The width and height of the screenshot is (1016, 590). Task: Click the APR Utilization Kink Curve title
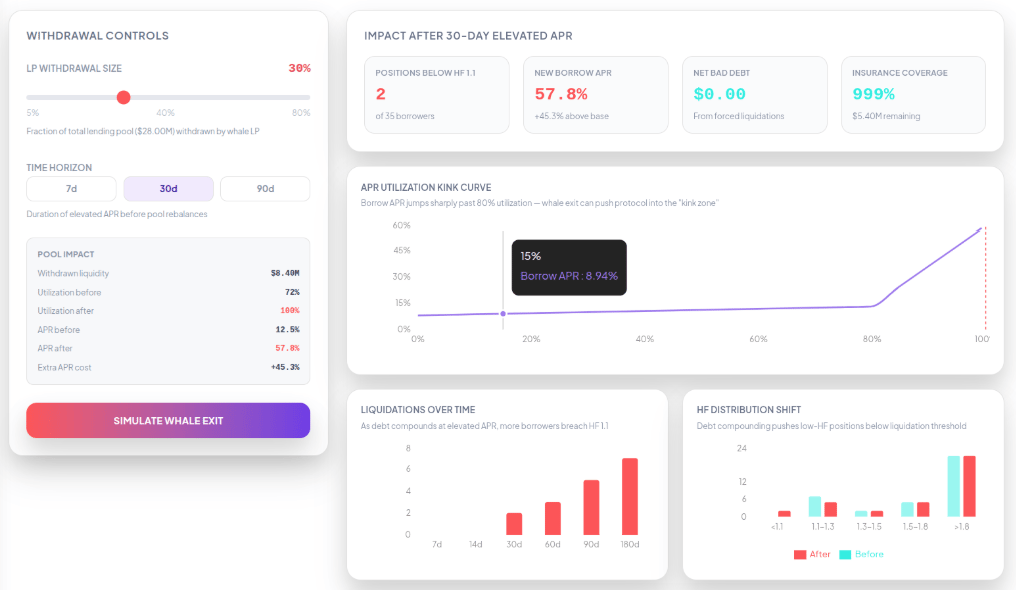click(x=426, y=187)
